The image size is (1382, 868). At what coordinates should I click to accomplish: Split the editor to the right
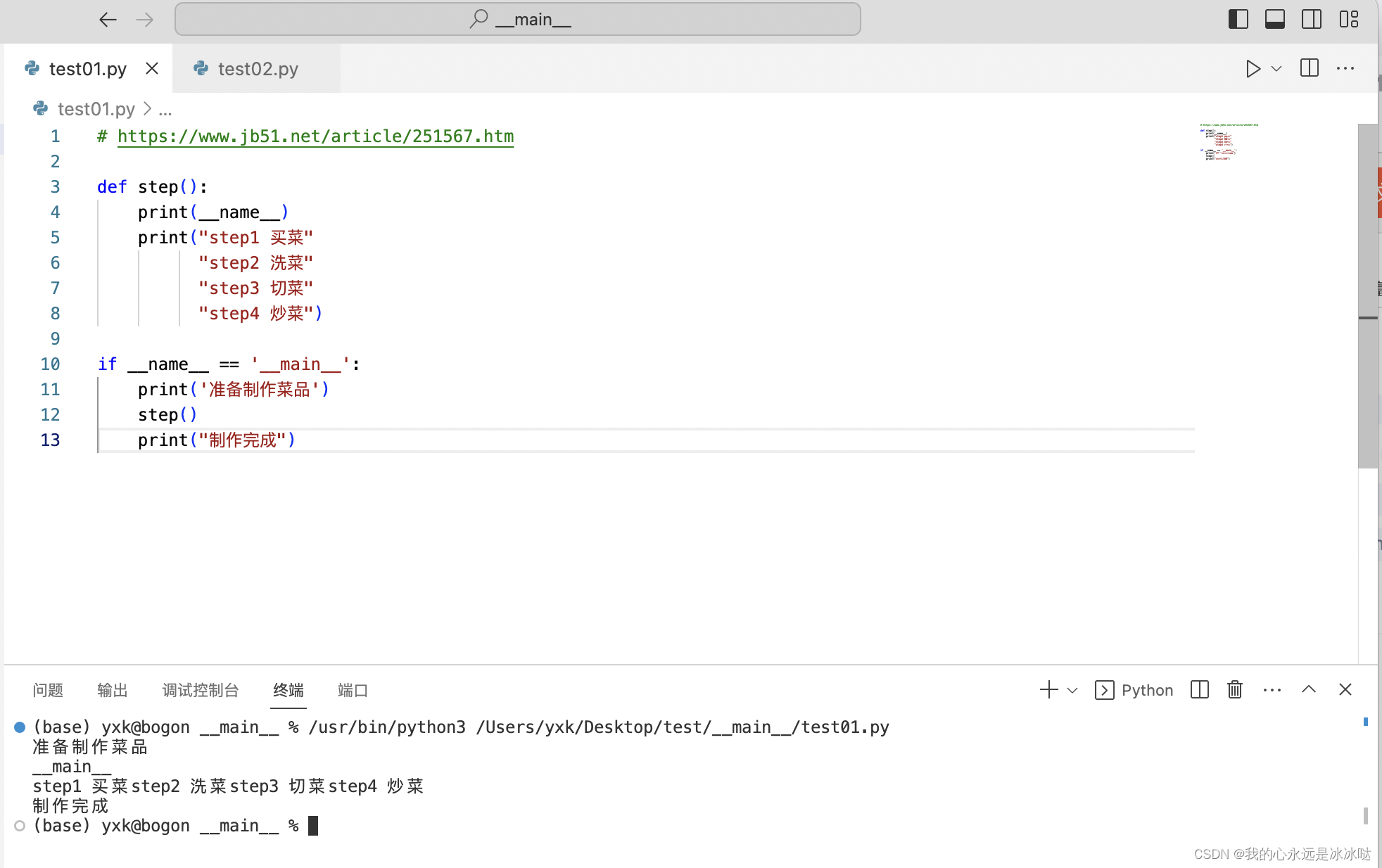point(1310,68)
